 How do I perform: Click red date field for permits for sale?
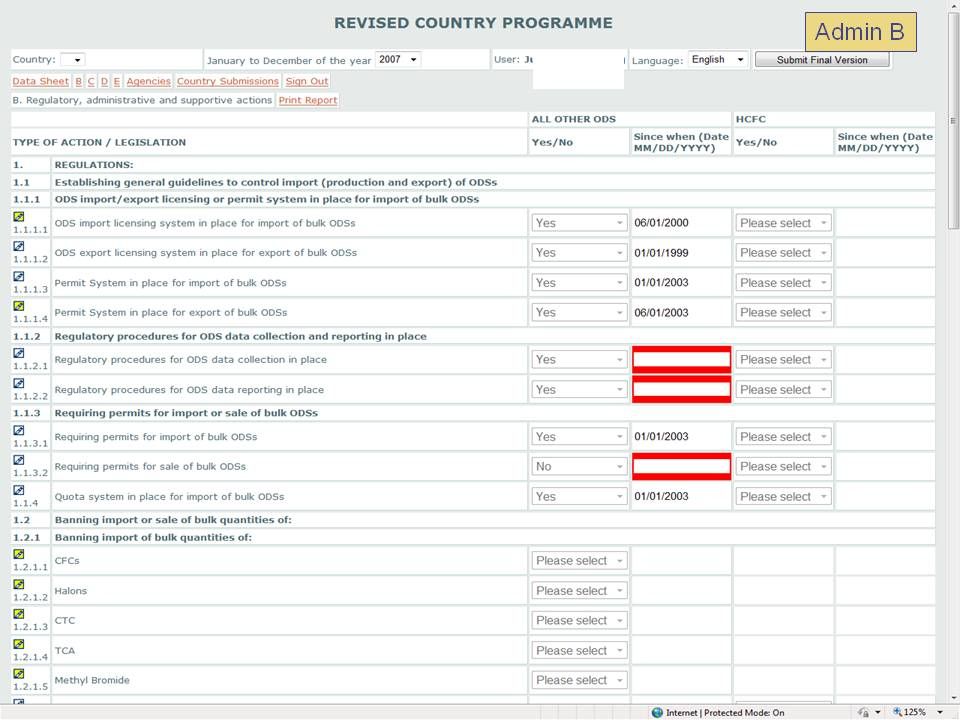(x=681, y=467)
